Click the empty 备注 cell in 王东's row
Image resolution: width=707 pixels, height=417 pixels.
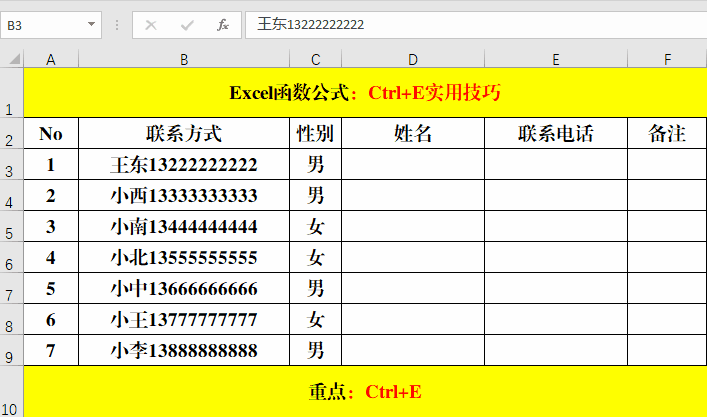pyautogui.click(x=667, y=165)
